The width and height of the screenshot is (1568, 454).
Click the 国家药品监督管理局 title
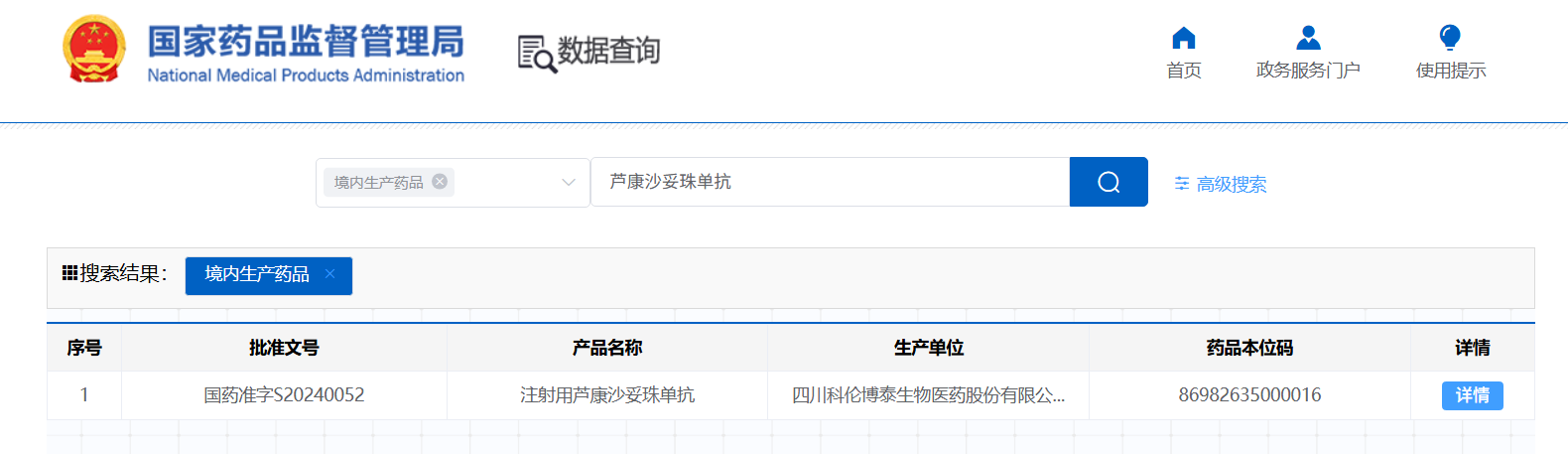(306, 42)
